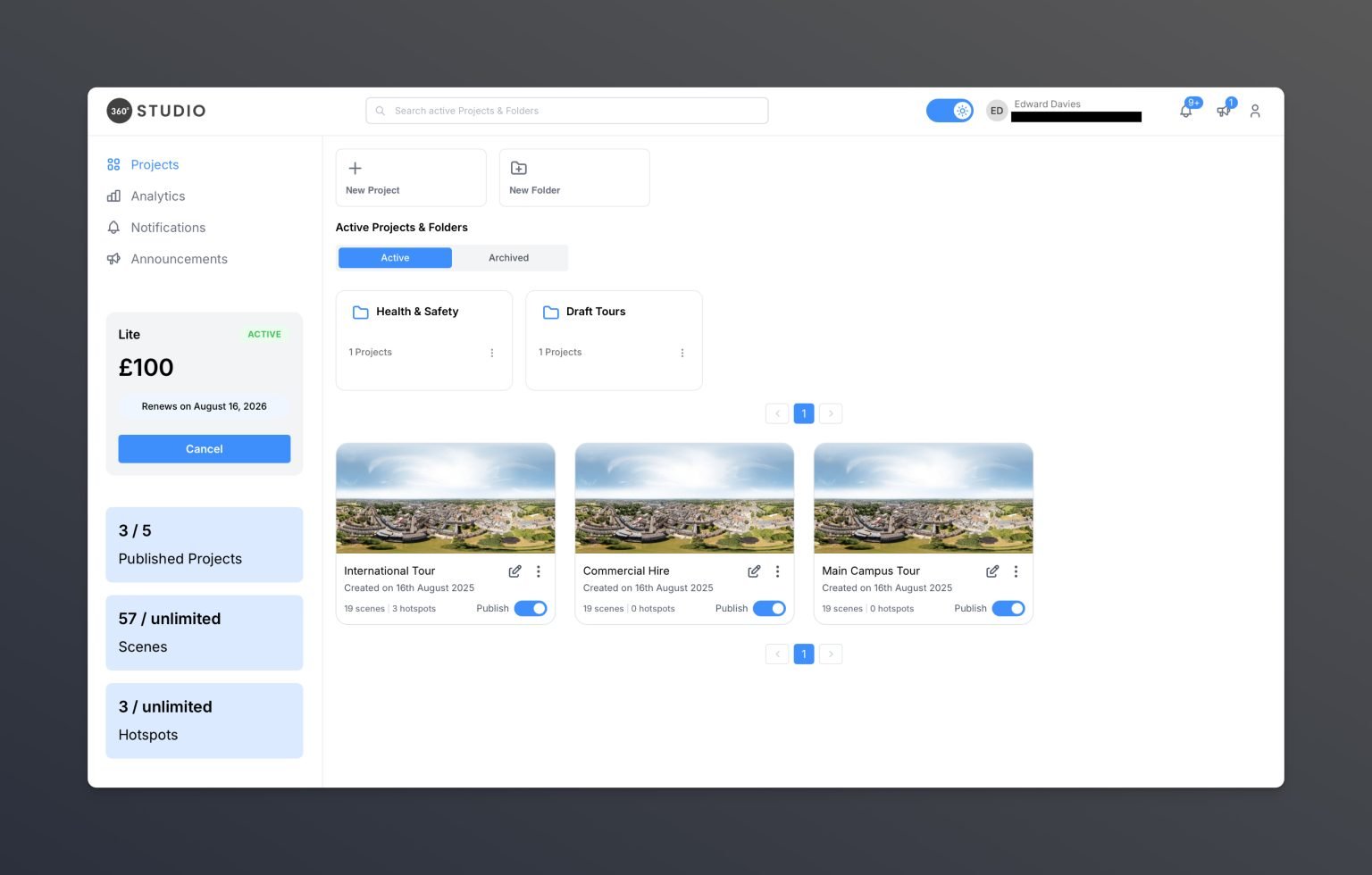Open the announcements megaphone icon in header

pos(1223,111)
